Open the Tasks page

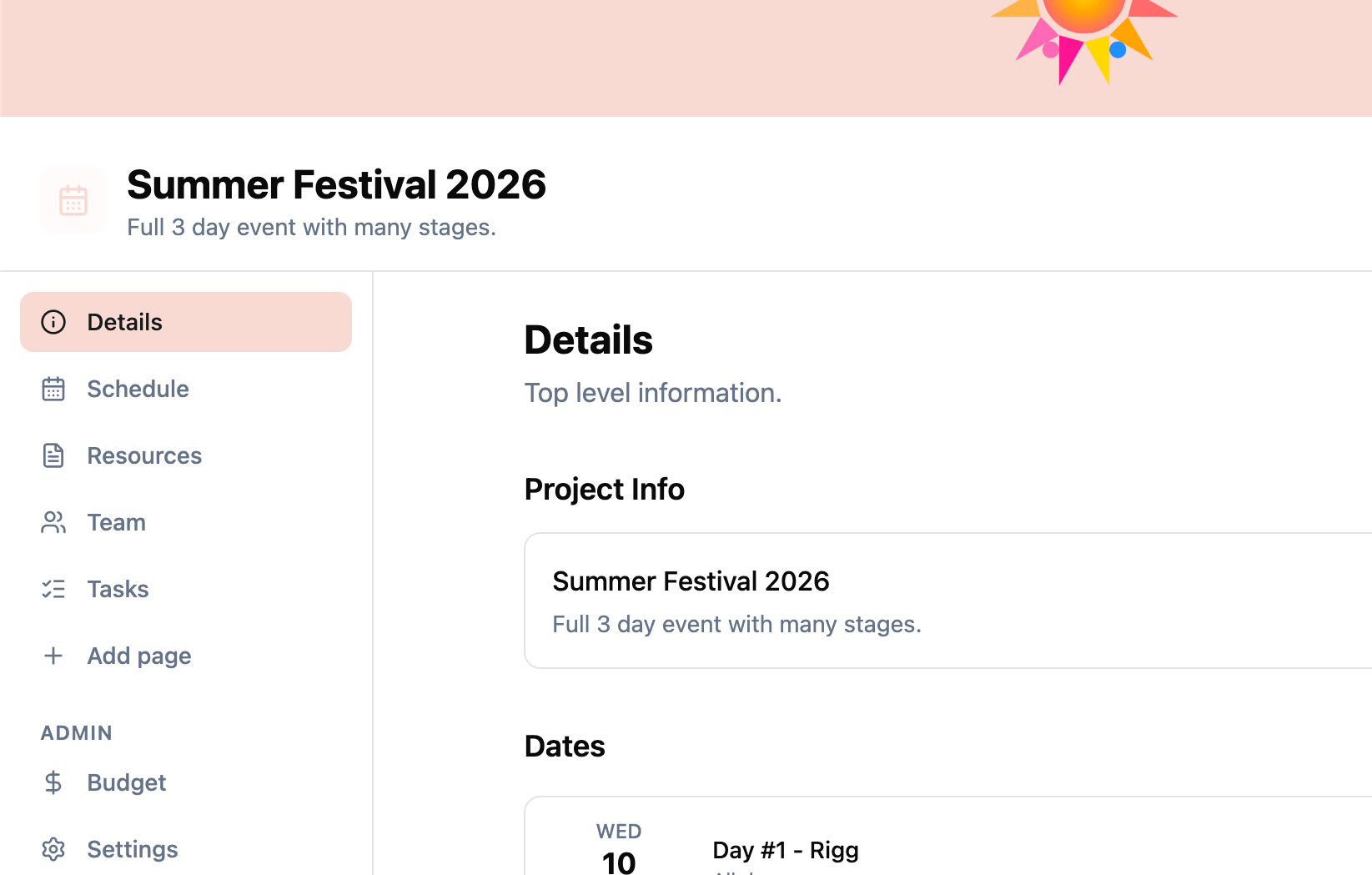[118, 589]
